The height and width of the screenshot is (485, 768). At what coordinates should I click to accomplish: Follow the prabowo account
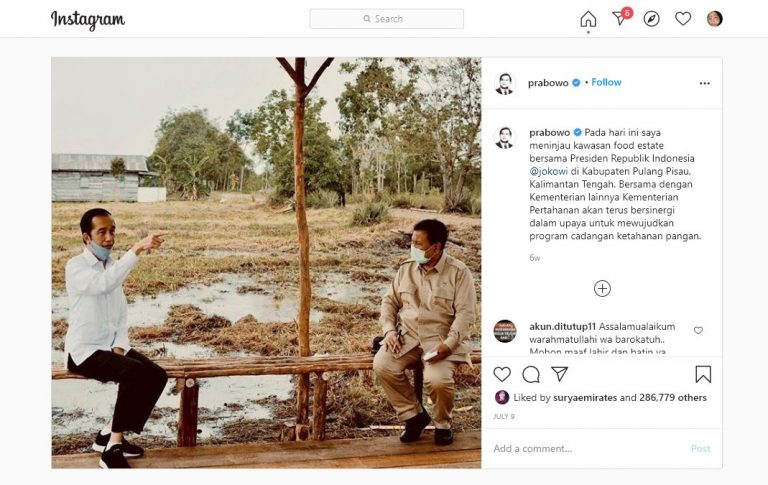[x=606, y=82]
